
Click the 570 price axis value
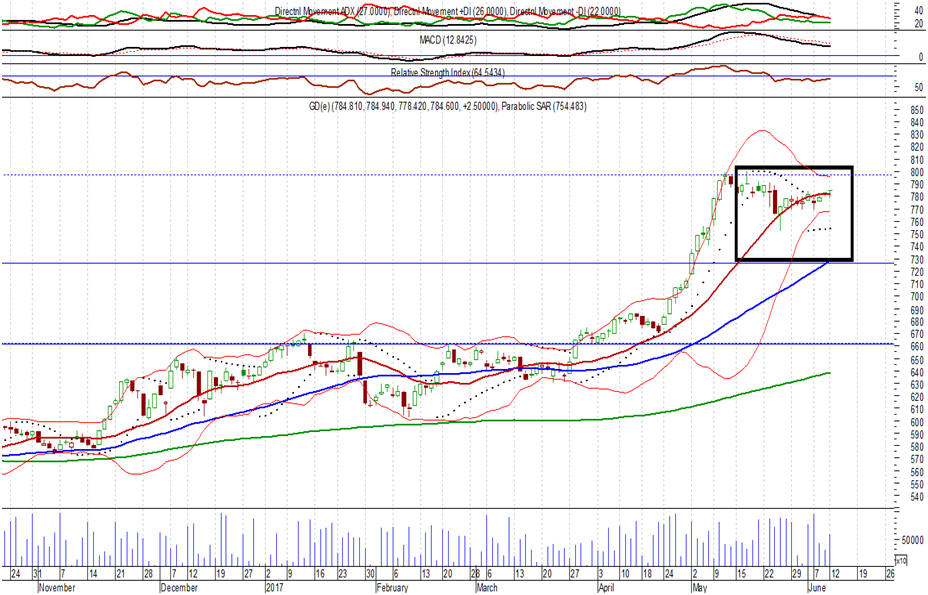[917, 459]
